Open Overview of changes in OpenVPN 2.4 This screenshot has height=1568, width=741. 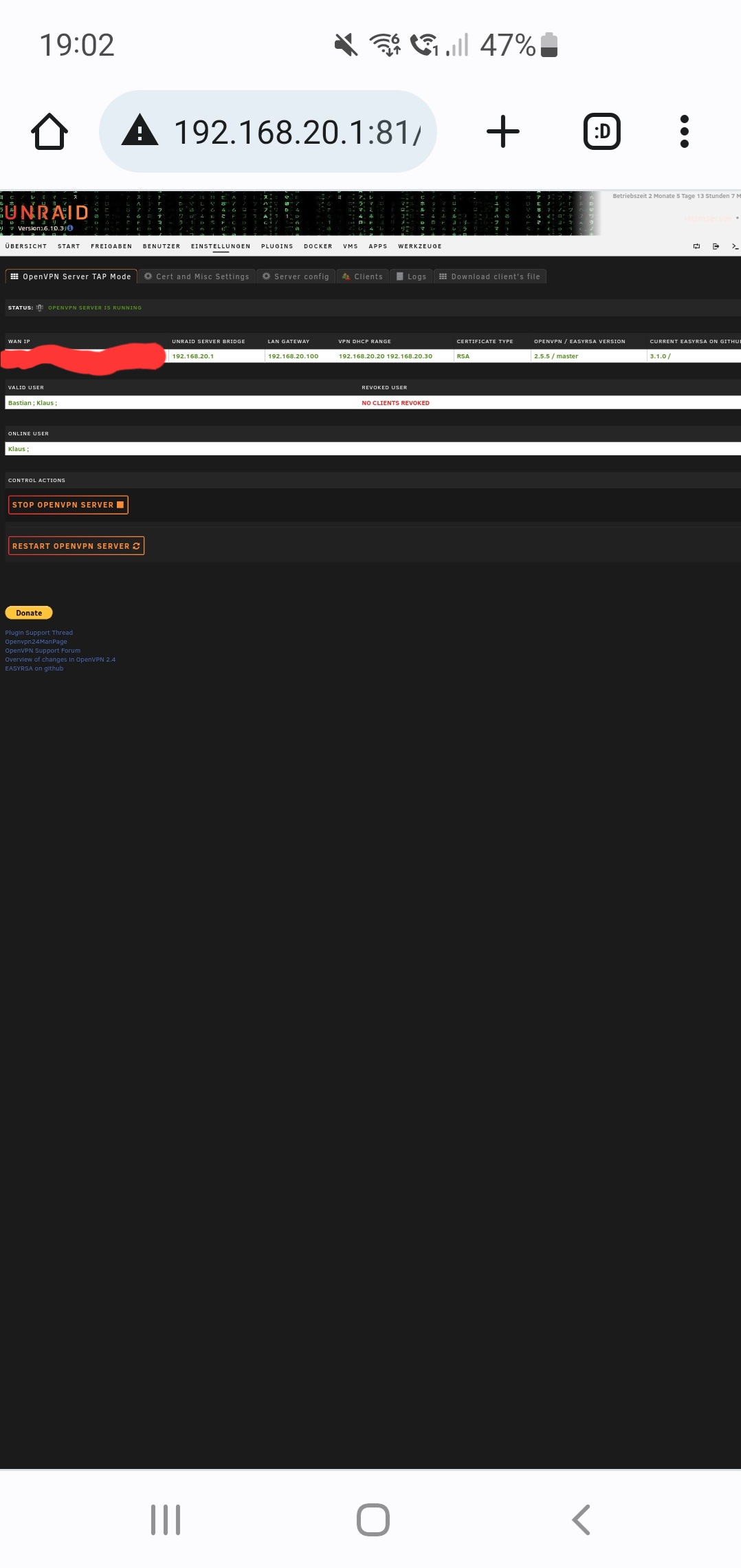tap(60, 660)
